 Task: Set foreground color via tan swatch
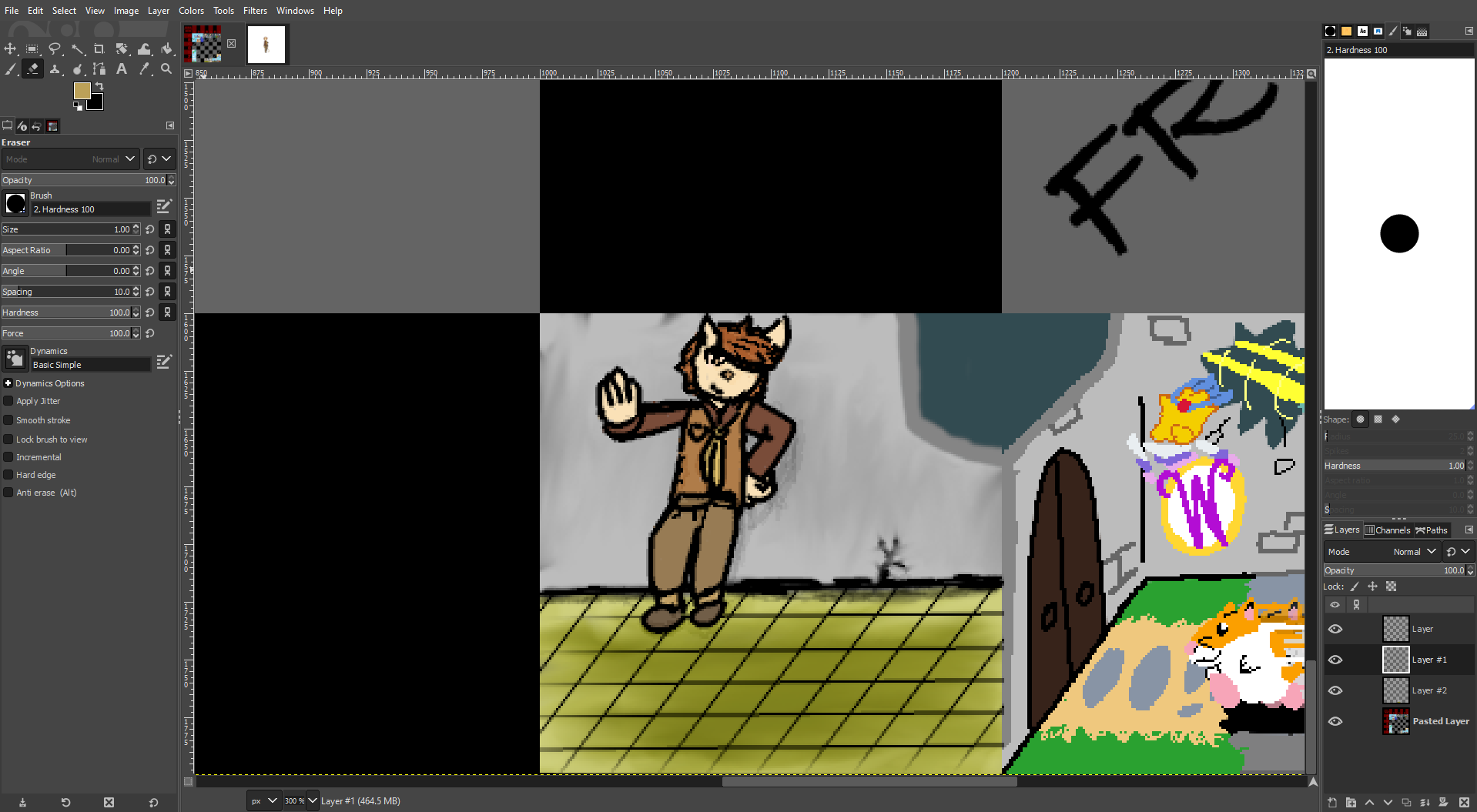tap(82, 91)
